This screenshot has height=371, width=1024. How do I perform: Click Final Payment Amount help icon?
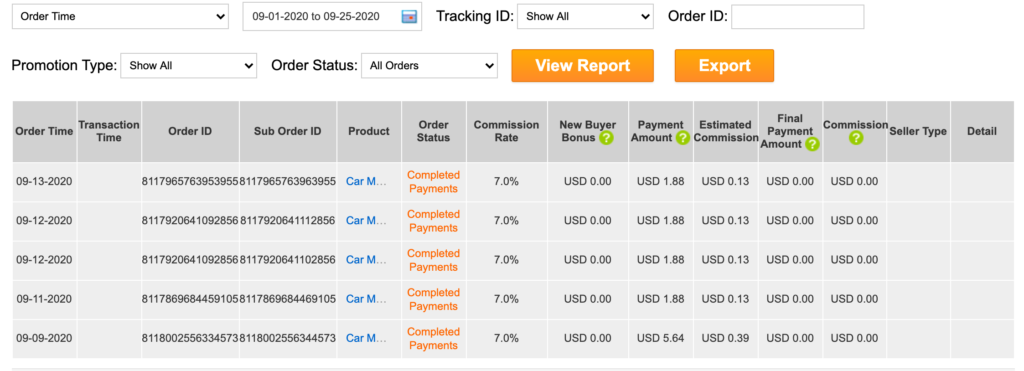point(812,144)
